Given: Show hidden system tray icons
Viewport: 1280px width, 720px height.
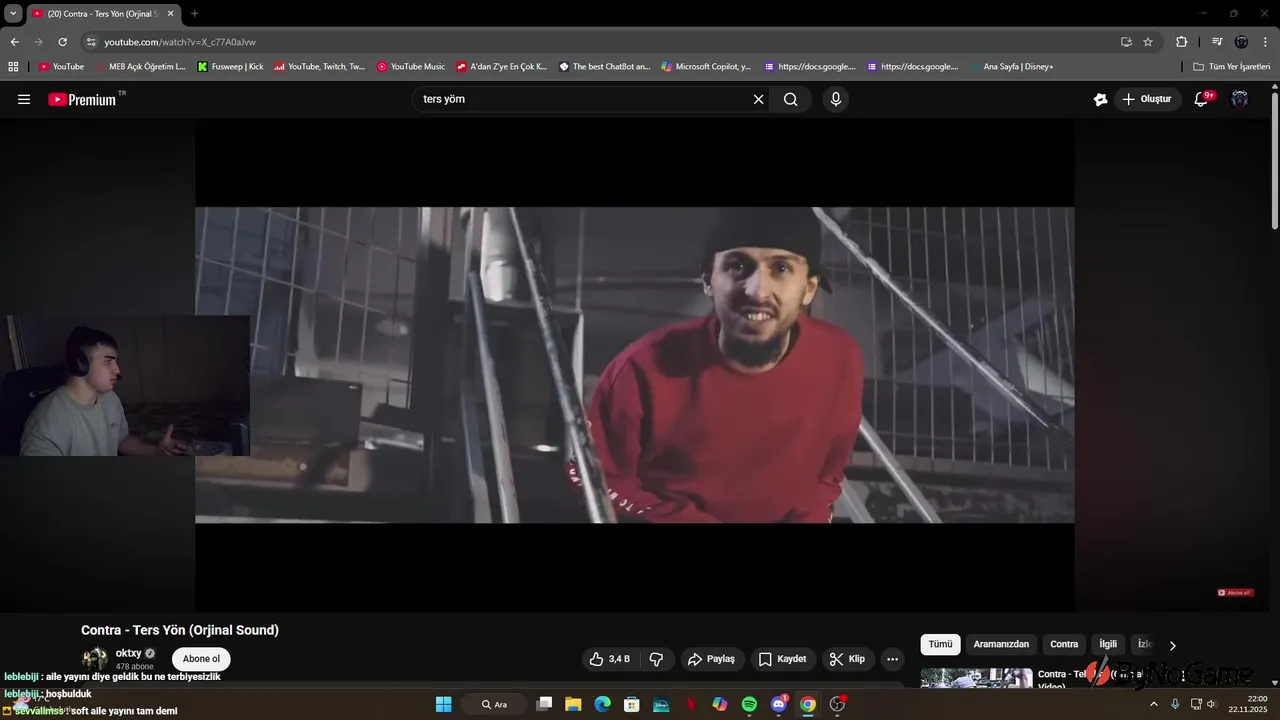Looking at the screenshot, I should tap(1153, 704).
